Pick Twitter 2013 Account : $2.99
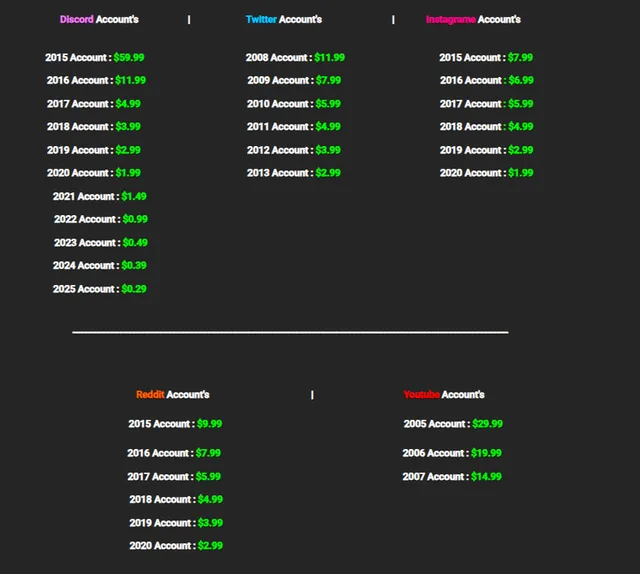 tap(294, 173)
